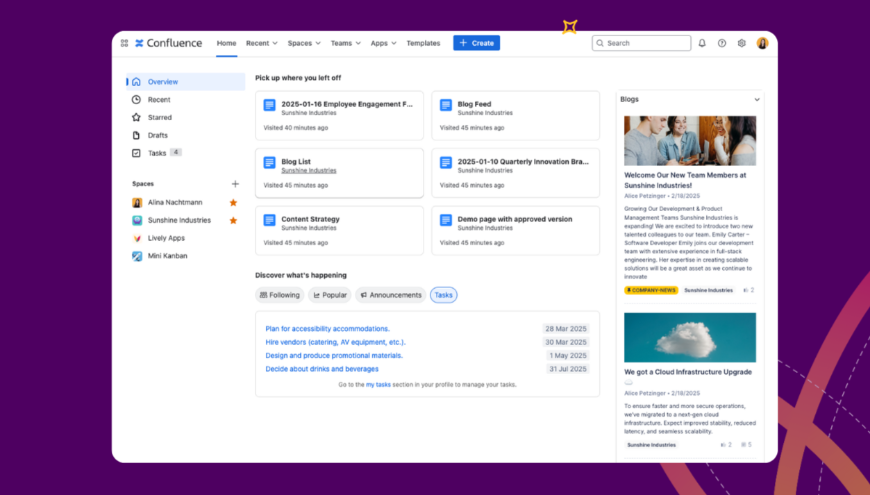Click likes icon on Welcome blog post
The height and width of the screenshot is (495, 870).
click(746, 290)
